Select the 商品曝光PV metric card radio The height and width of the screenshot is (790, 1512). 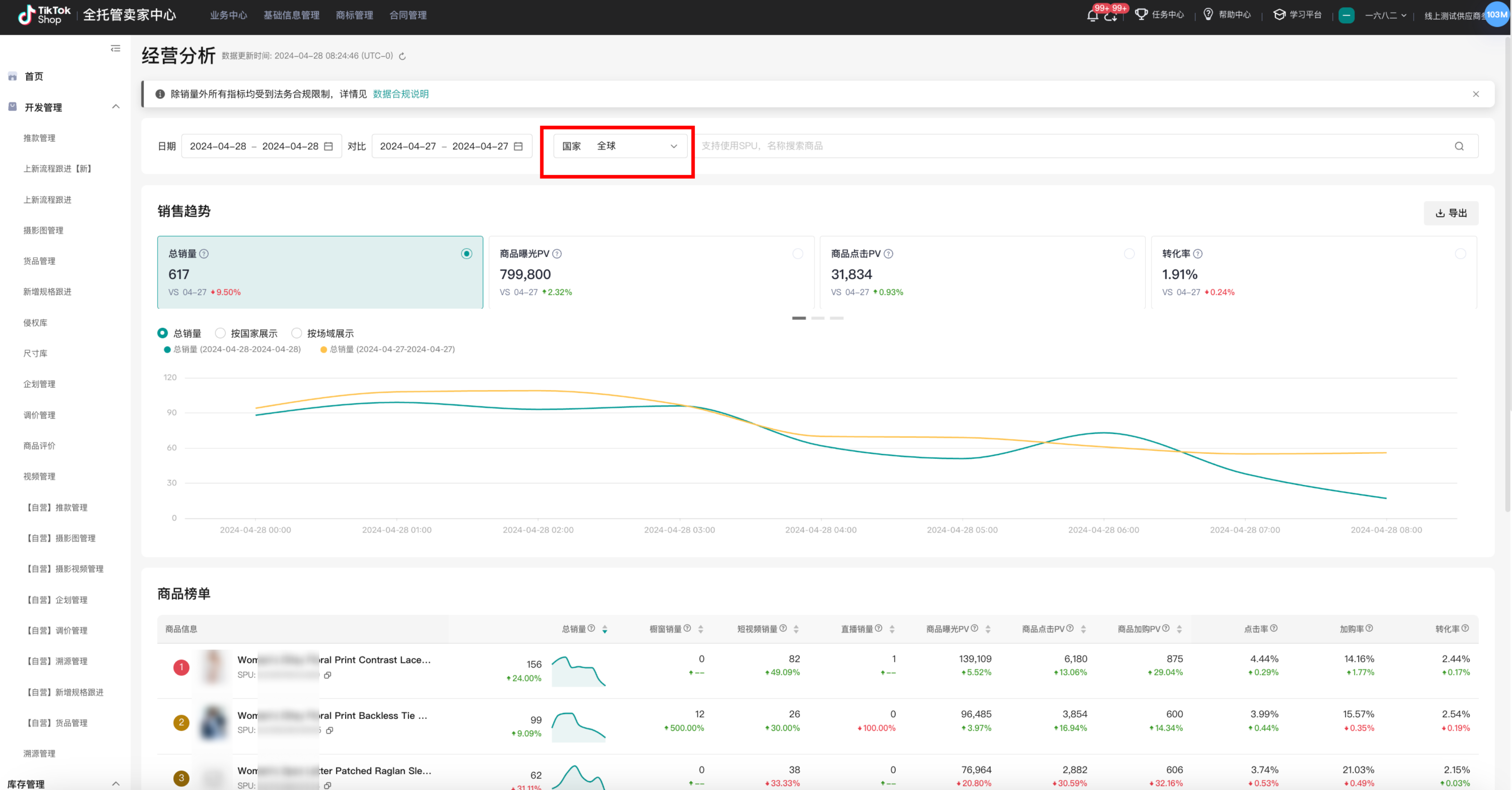click(798, 254)
